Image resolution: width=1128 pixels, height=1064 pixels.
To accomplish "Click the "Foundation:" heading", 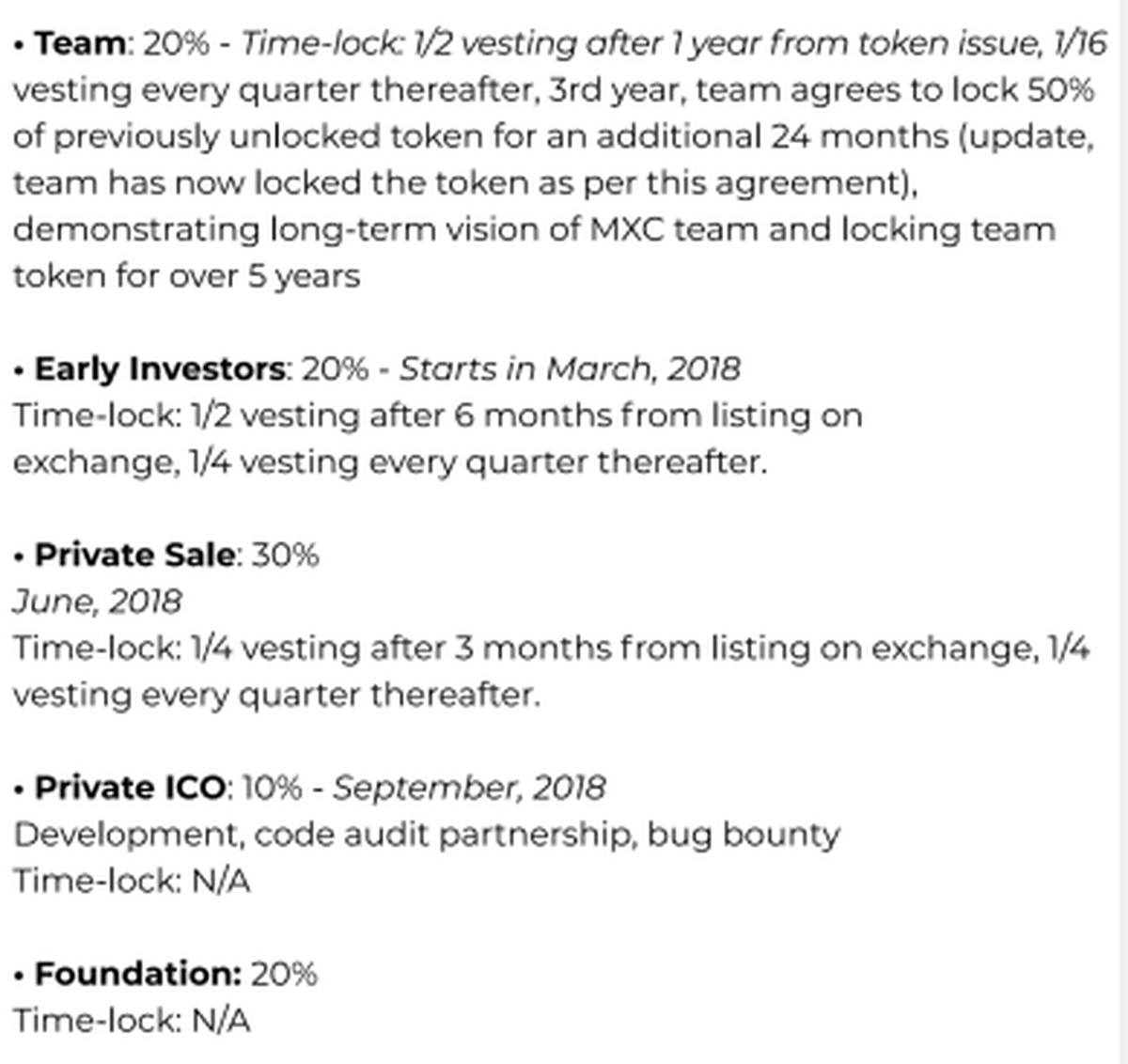I will pos(138,974).
